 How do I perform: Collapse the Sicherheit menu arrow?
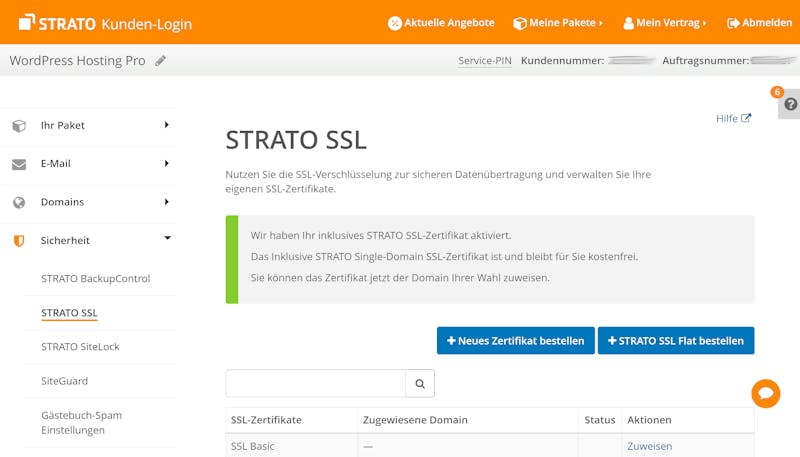[167, 238]
